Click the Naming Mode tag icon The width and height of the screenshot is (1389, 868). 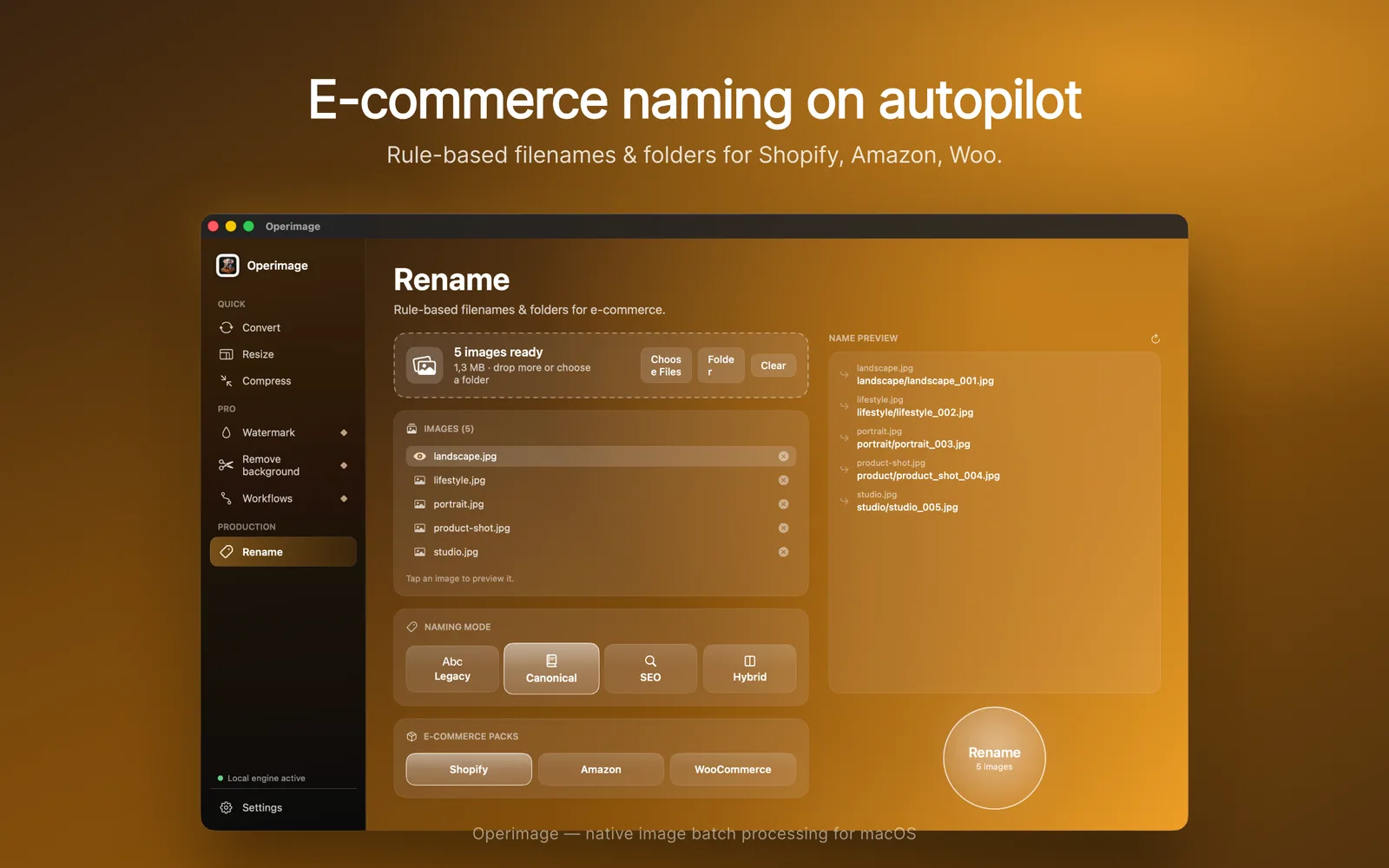[x=412, y=627]
